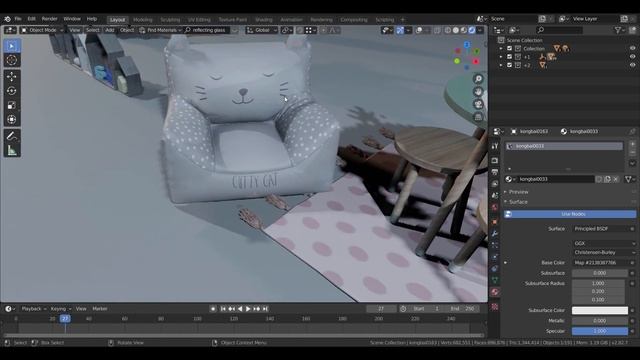Open the Window menu
This screenshot has height=360, width=640.
point(72,19)
